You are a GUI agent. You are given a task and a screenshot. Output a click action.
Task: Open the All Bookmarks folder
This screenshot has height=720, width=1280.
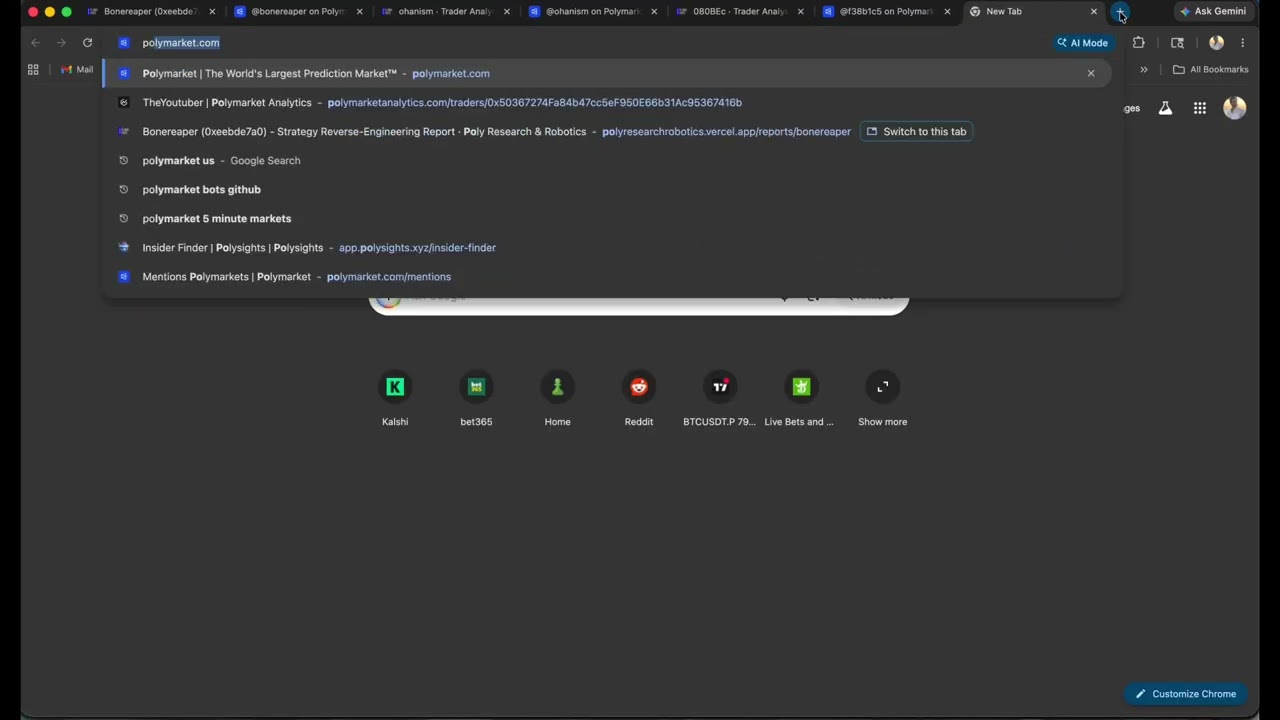coord(1210,69)
